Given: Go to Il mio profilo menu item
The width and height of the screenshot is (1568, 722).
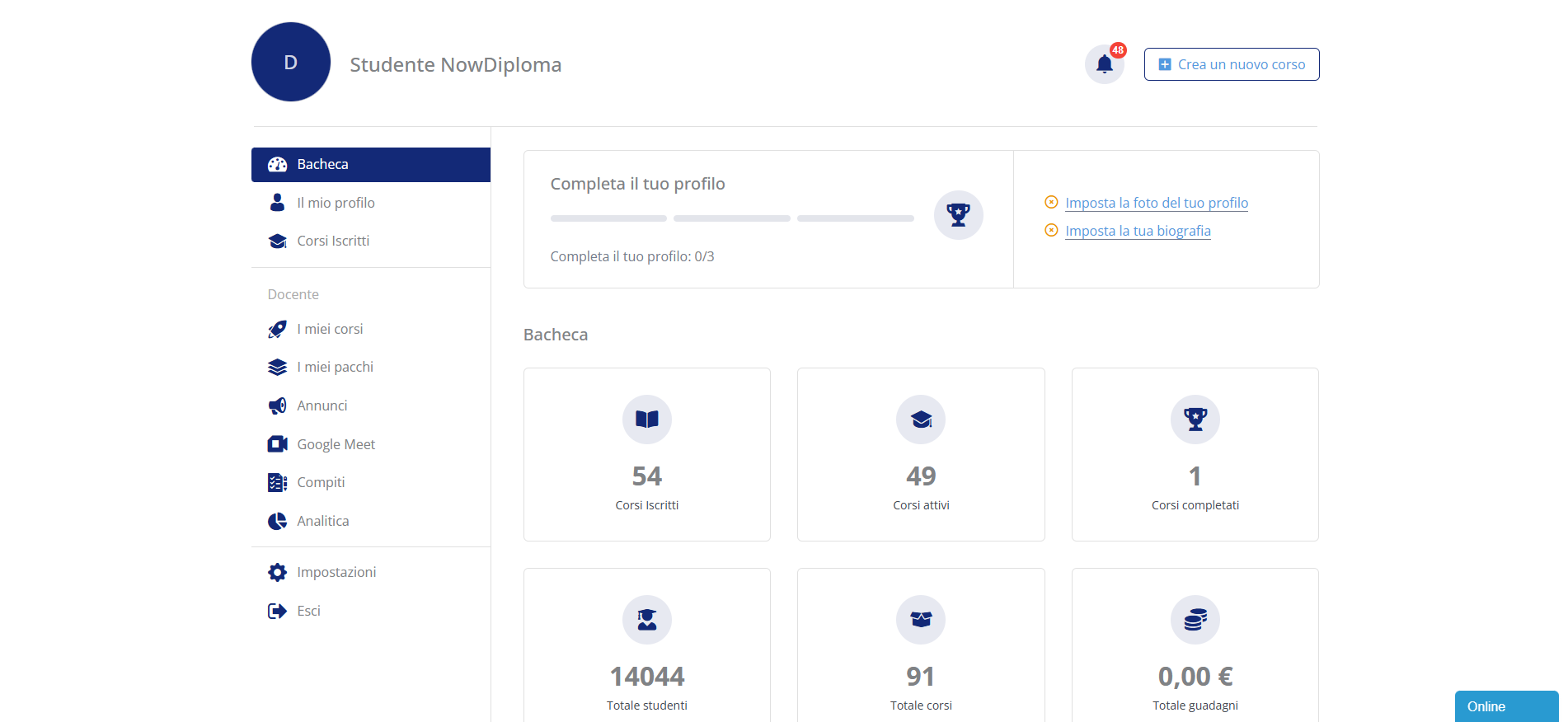Looking at the screenshot, I should 336,203.
